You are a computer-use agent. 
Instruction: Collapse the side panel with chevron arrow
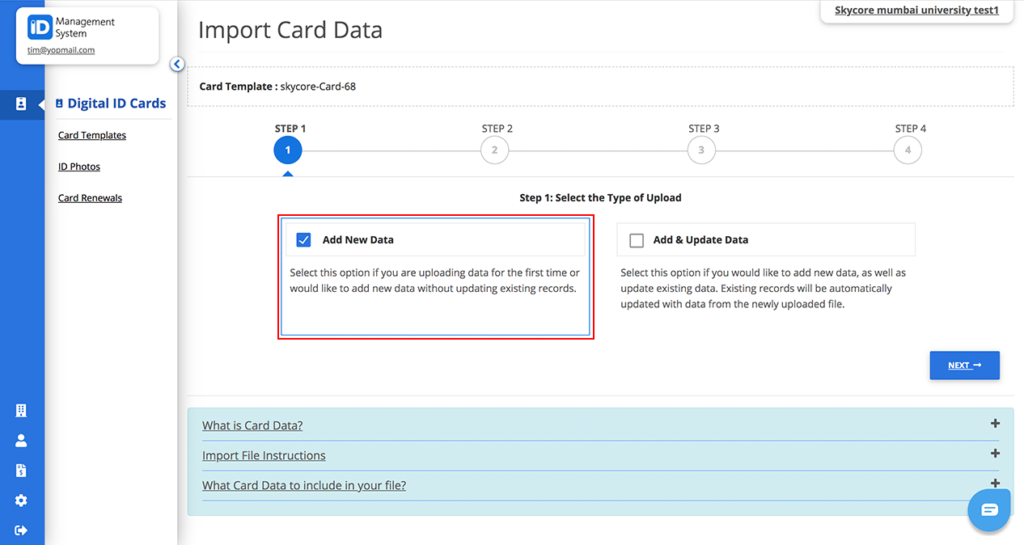(x=177, y=64)
